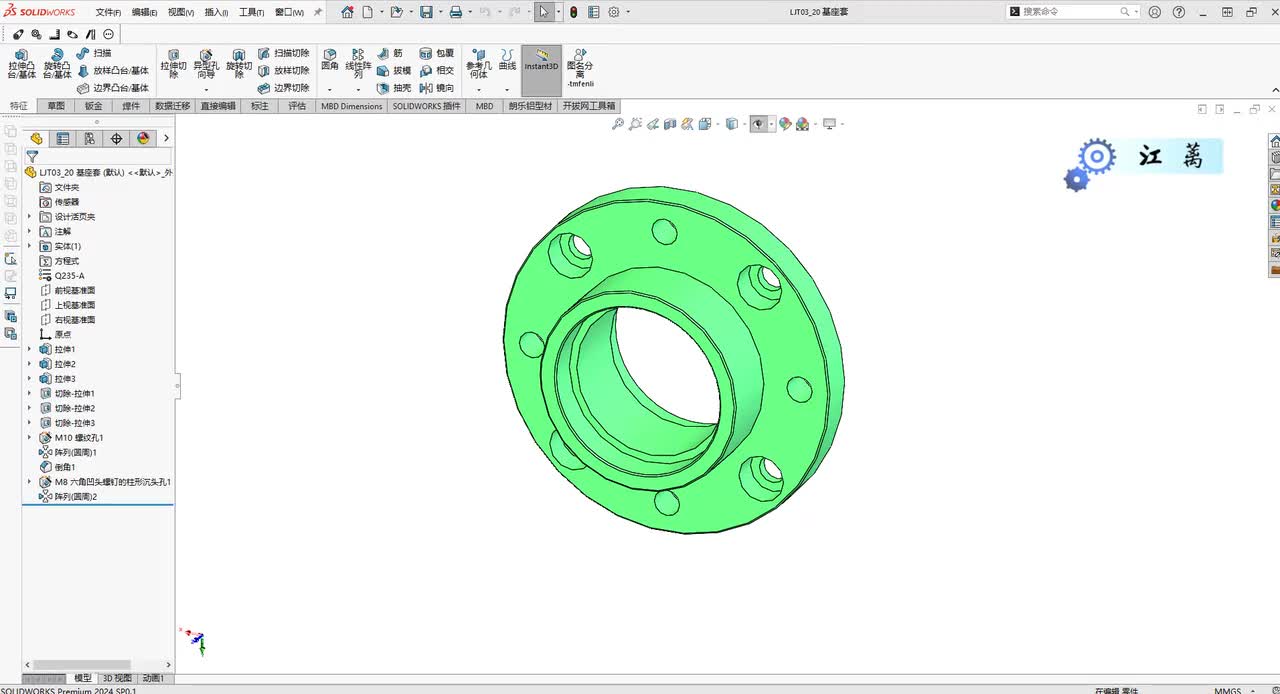1280x694 pixels.
Task: Open the options gear icon in the toolbar
Action: tap(614, 12)
